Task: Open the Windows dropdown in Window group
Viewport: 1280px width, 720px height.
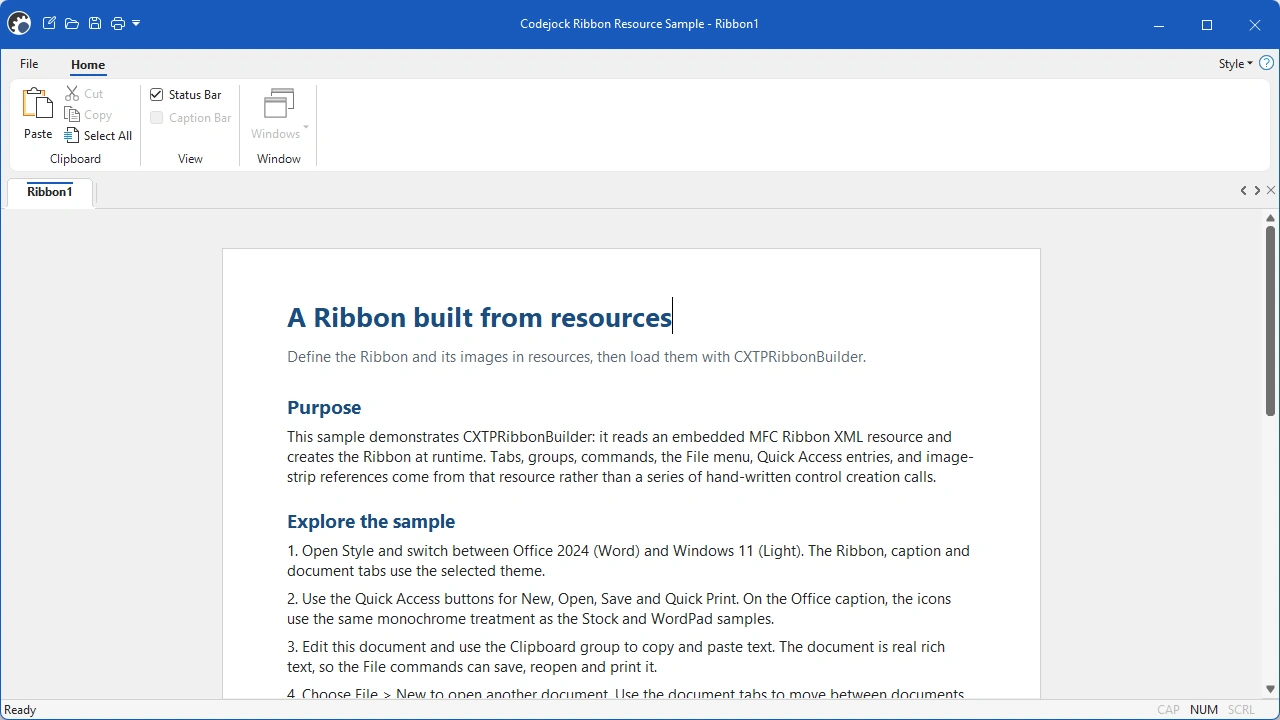Action: (x=279, y=114)
